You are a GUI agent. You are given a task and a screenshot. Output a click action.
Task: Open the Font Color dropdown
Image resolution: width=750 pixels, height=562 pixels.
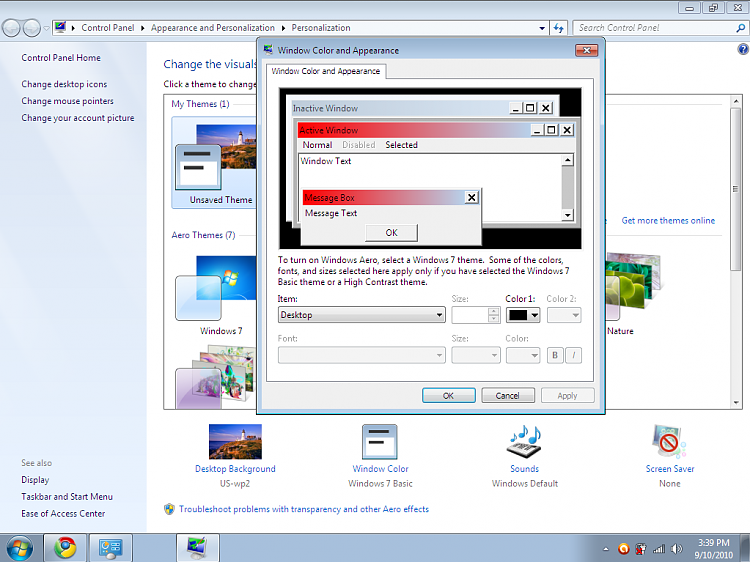tap(523, 355)
